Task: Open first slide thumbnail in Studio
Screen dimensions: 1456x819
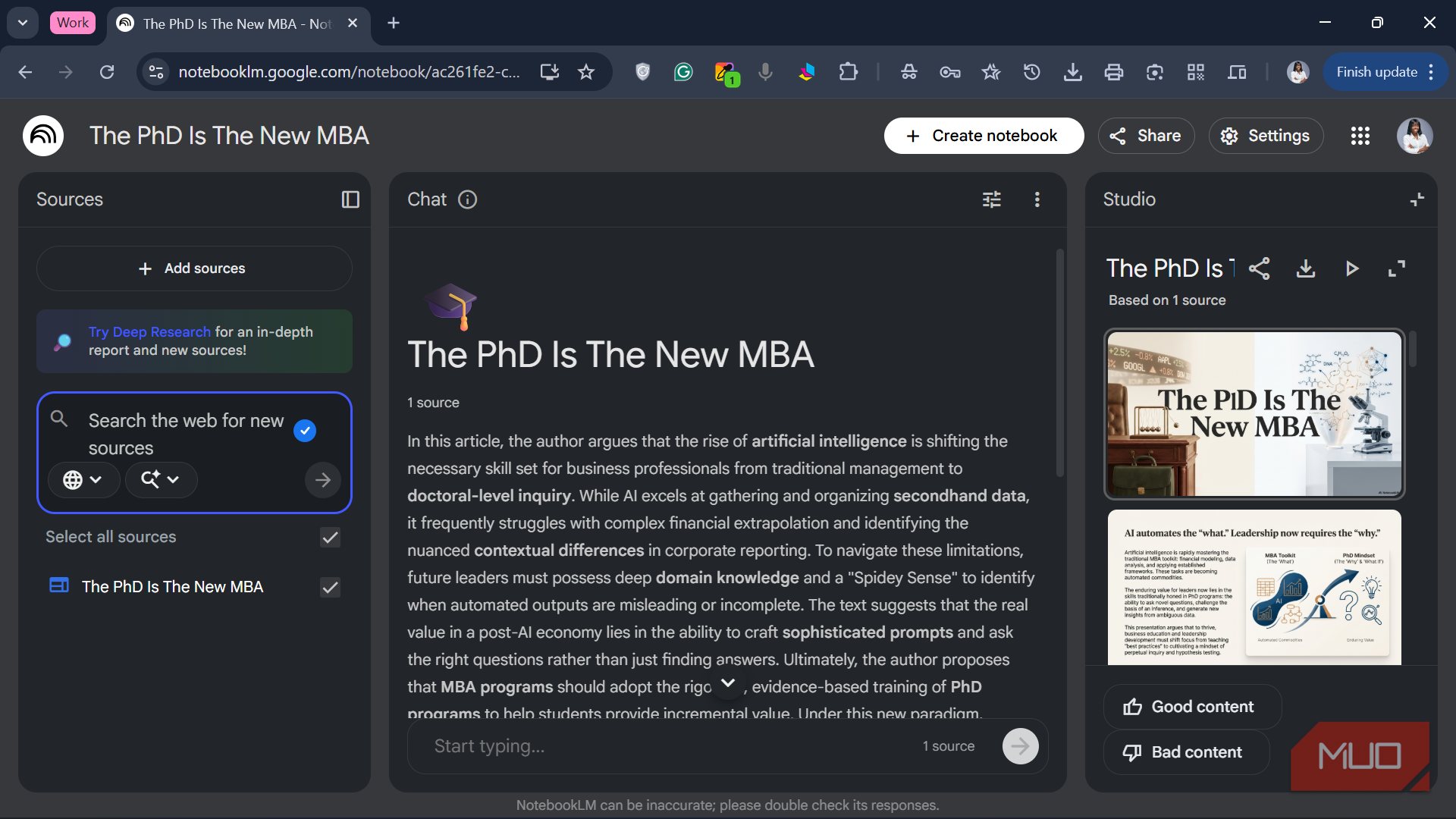Action: coord(1254,414)
